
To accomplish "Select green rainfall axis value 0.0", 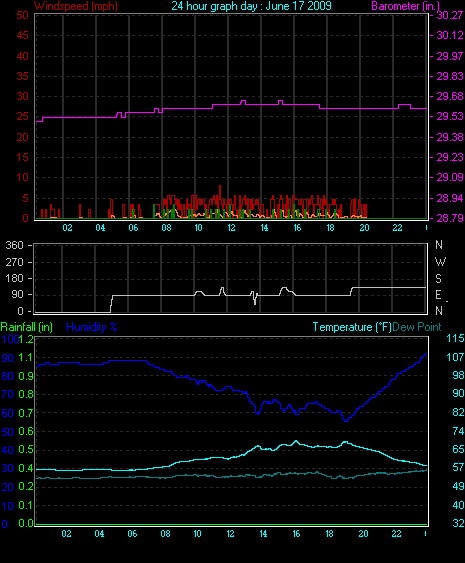I will pyautogui.click(x=25, y=524).
